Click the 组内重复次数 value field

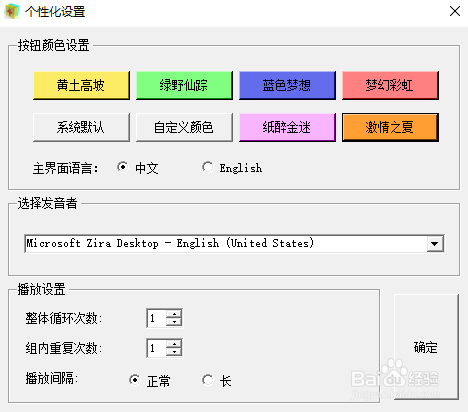[157, 348]
